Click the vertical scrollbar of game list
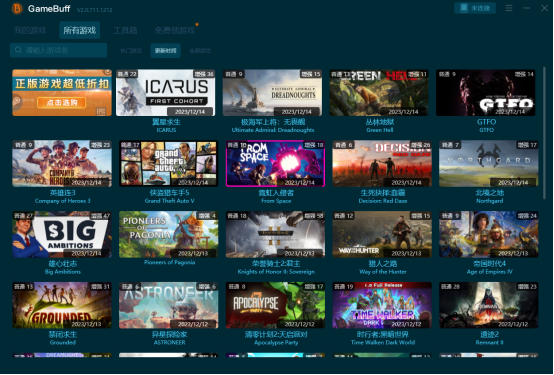 pos(544,133)
